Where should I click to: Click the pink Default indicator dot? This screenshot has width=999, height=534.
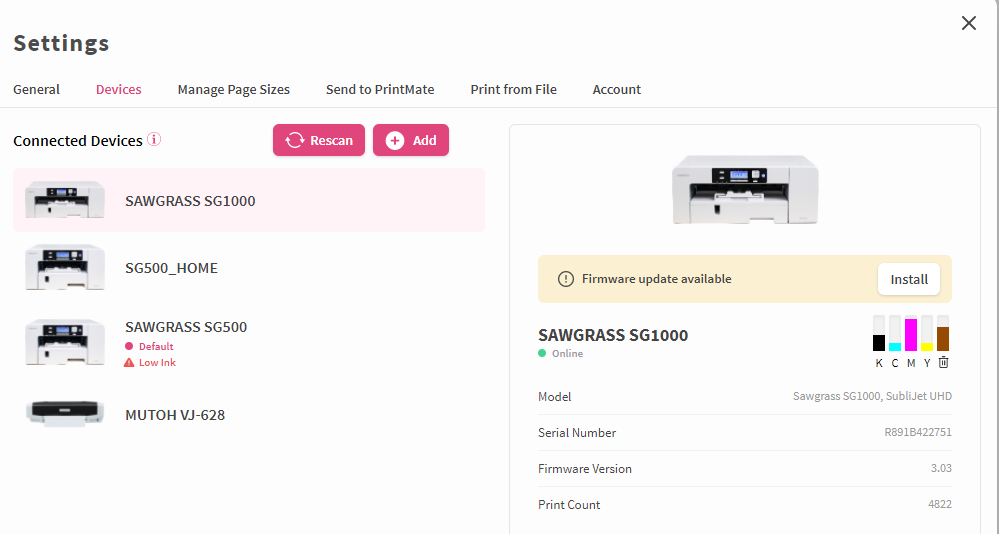(129, 346)
